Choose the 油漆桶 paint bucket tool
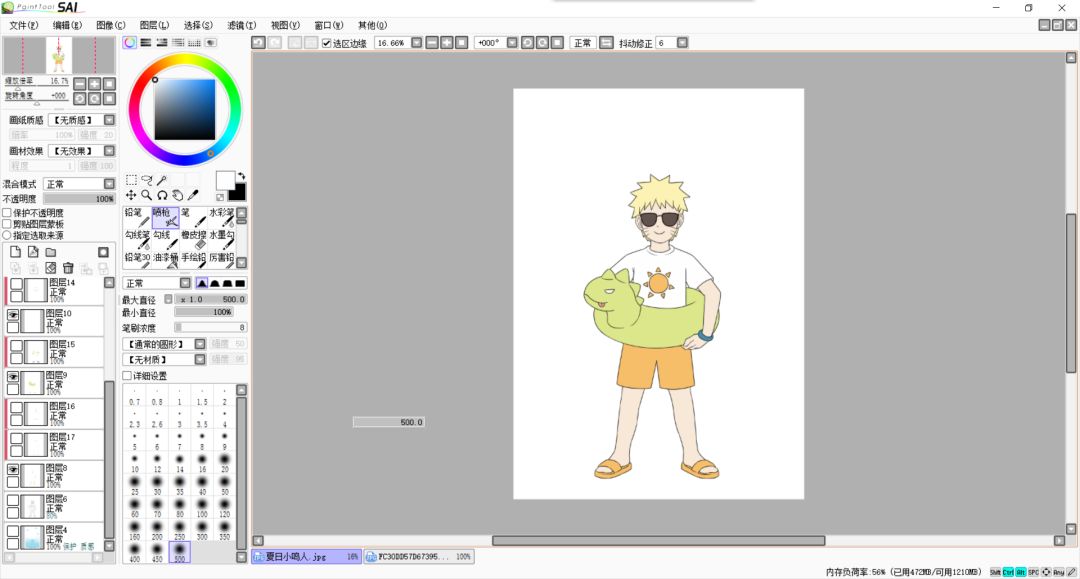1080x579 pixels. coord(165,262)
